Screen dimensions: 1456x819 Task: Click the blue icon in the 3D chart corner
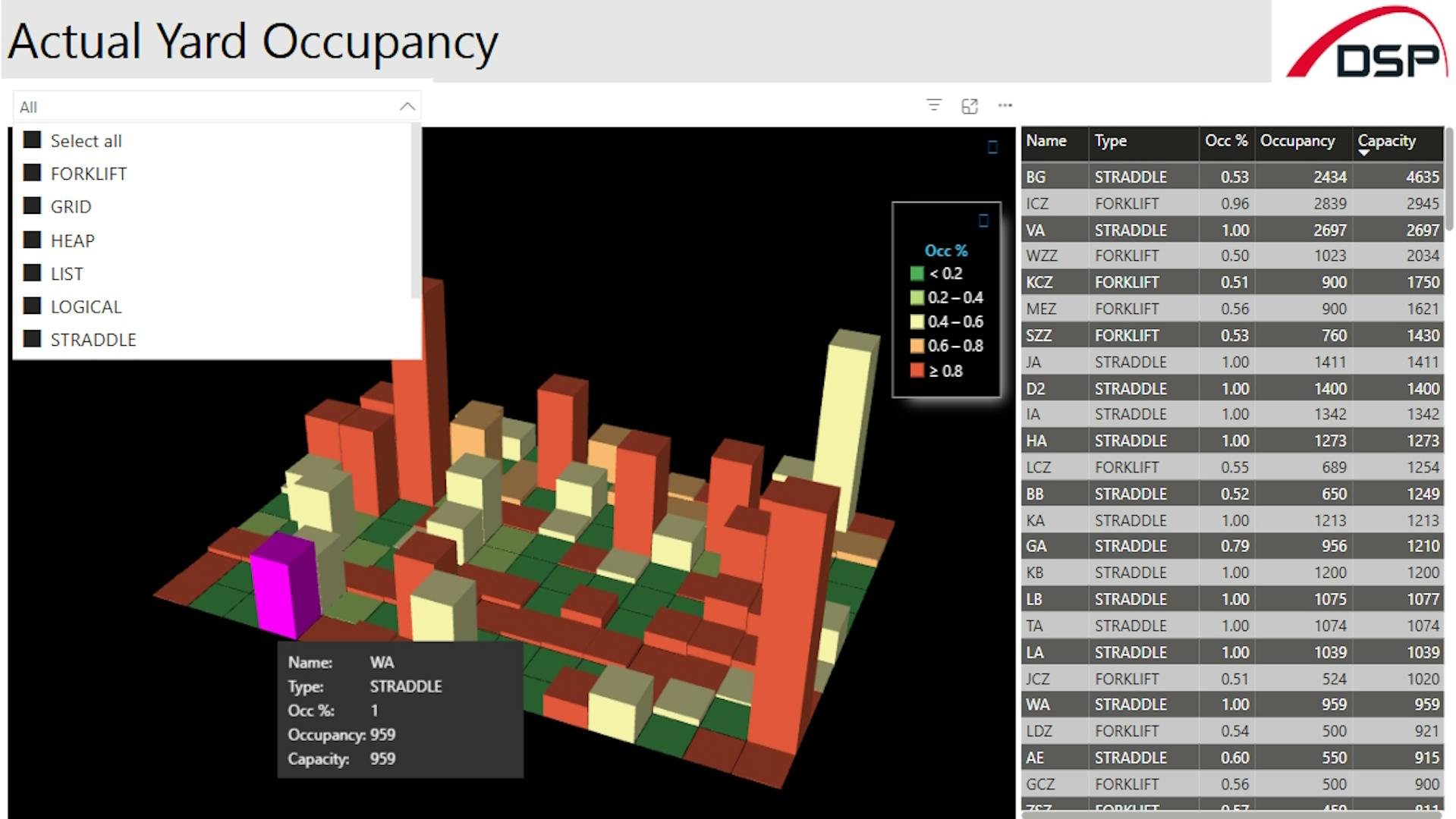click(x=992, y=147)
